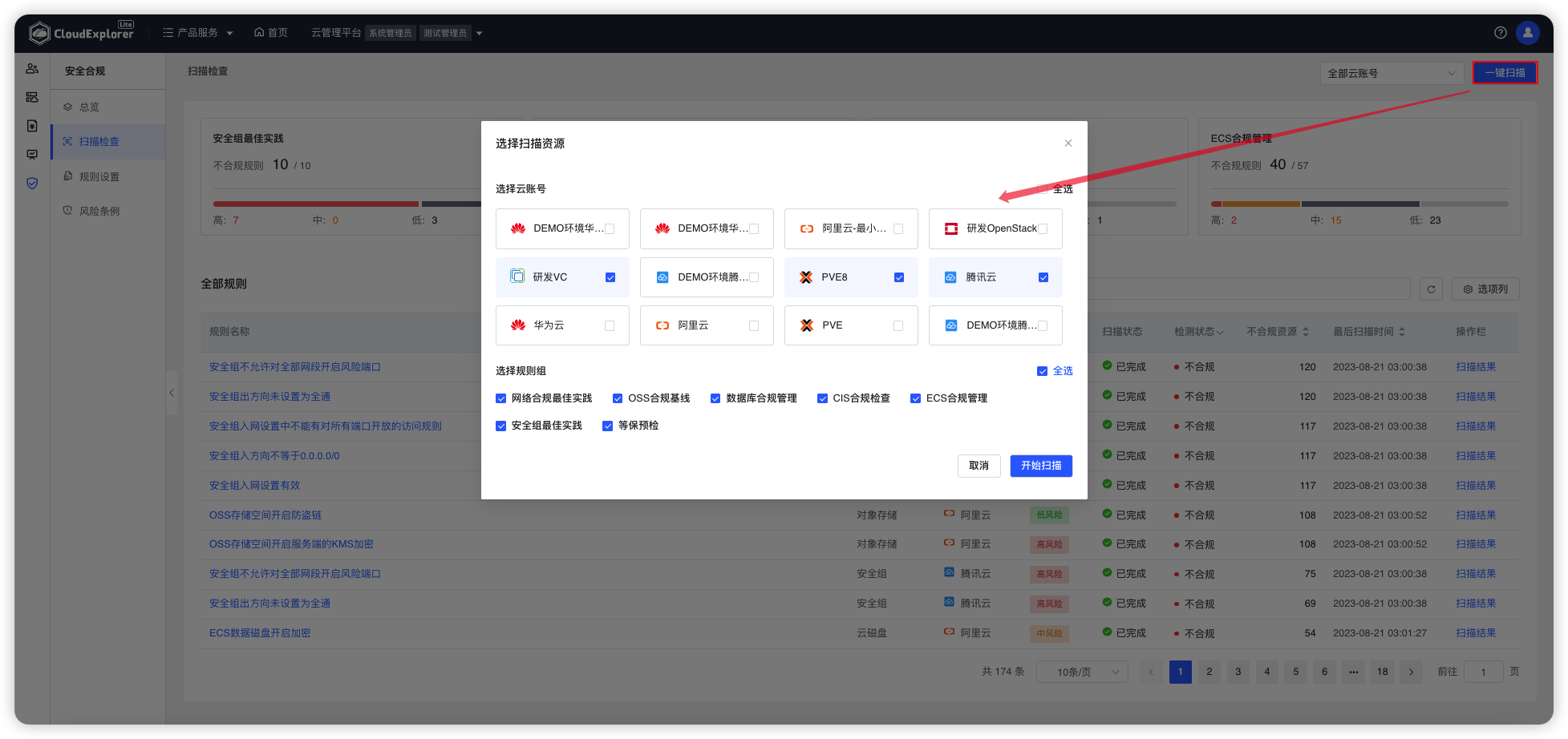Viewport: 1568px width, 739px height.
Task: Open the 10条/页 page size dropdown
Action: 1082,672
